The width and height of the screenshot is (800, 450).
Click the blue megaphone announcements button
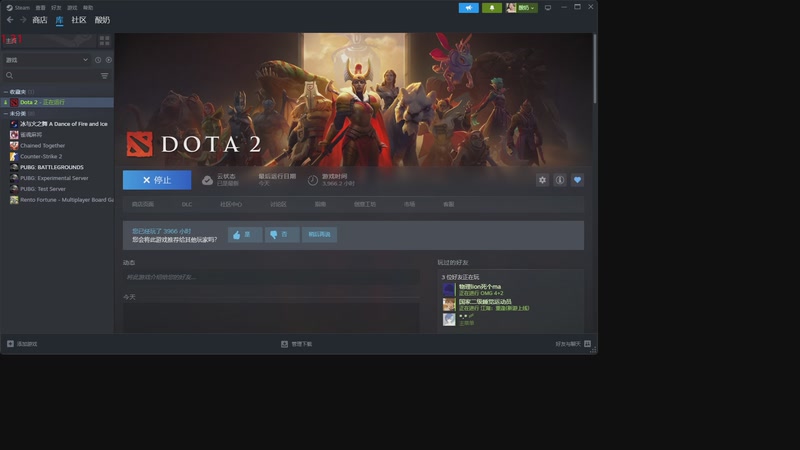[x=468, y=8]
